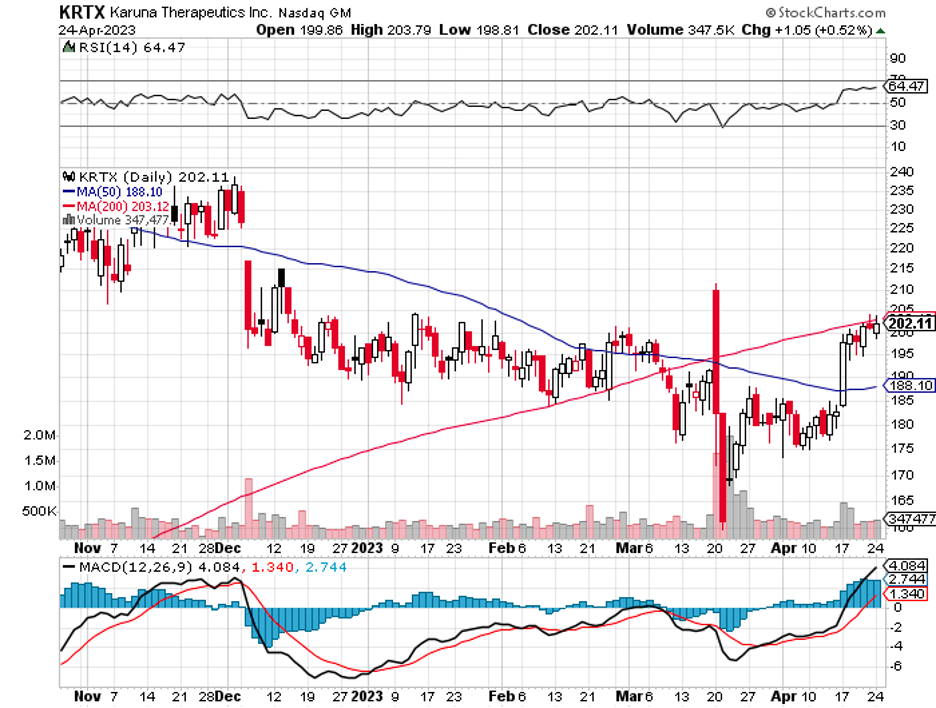The height and width of the screenshot is (708, 936).
Task: Click the 240 price level on the right axis
Action: tap(901, 172)
